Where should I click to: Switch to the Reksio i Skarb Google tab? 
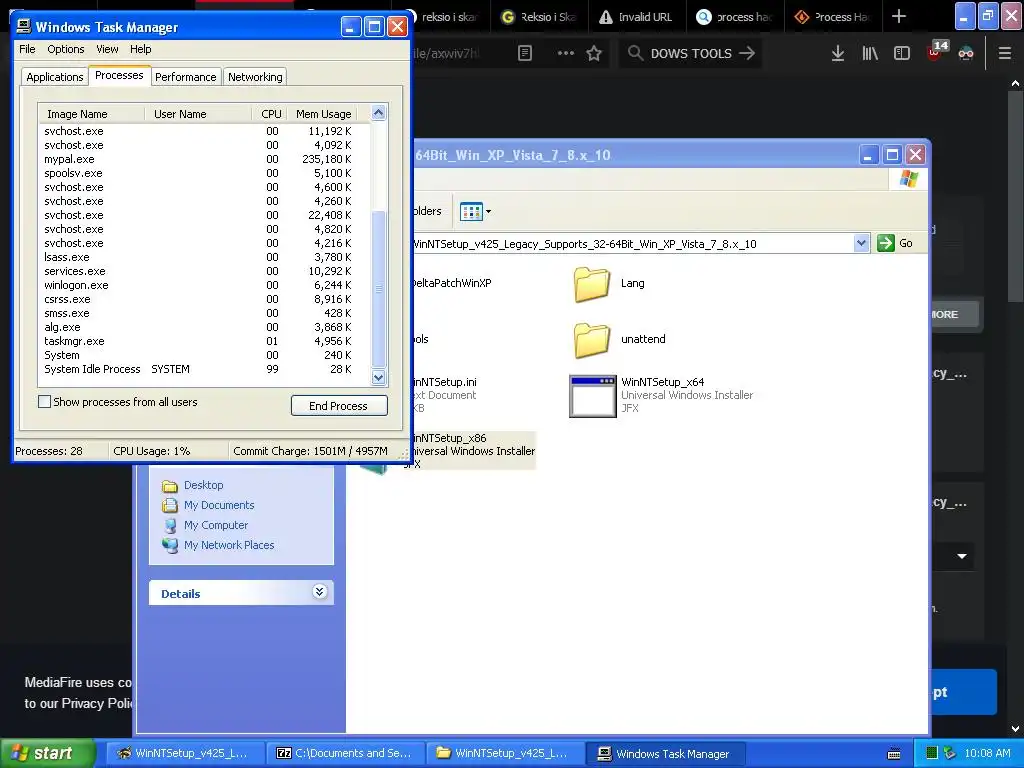tap(539, 17)
